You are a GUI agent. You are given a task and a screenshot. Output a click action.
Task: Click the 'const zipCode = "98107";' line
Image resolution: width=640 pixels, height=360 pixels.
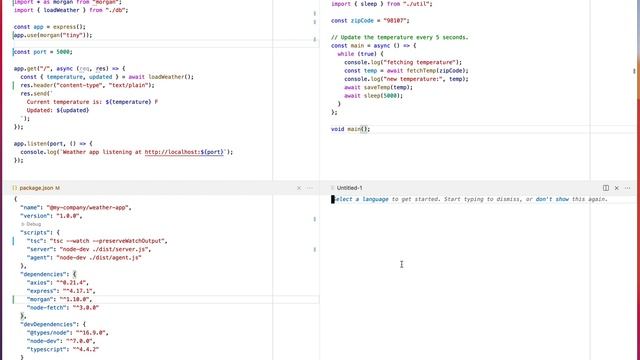[370, 20]
